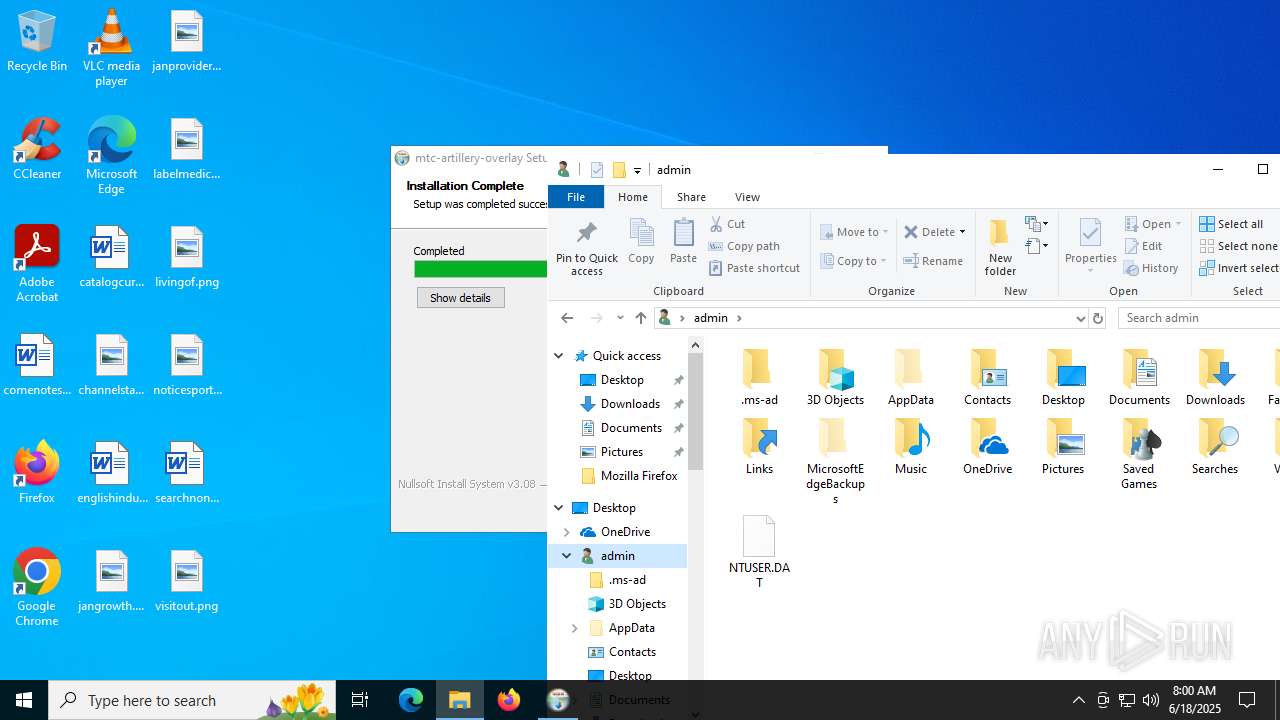Select VLC media player desktop shortcut

(111, 48)
